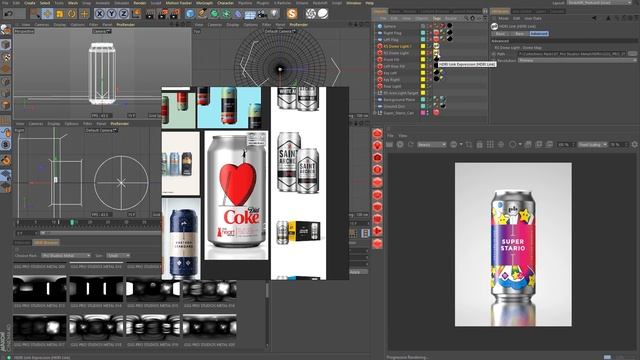Open the Resolution dropdown in Attributes
This screenshot has height=360, width=640.
[578, 60]
